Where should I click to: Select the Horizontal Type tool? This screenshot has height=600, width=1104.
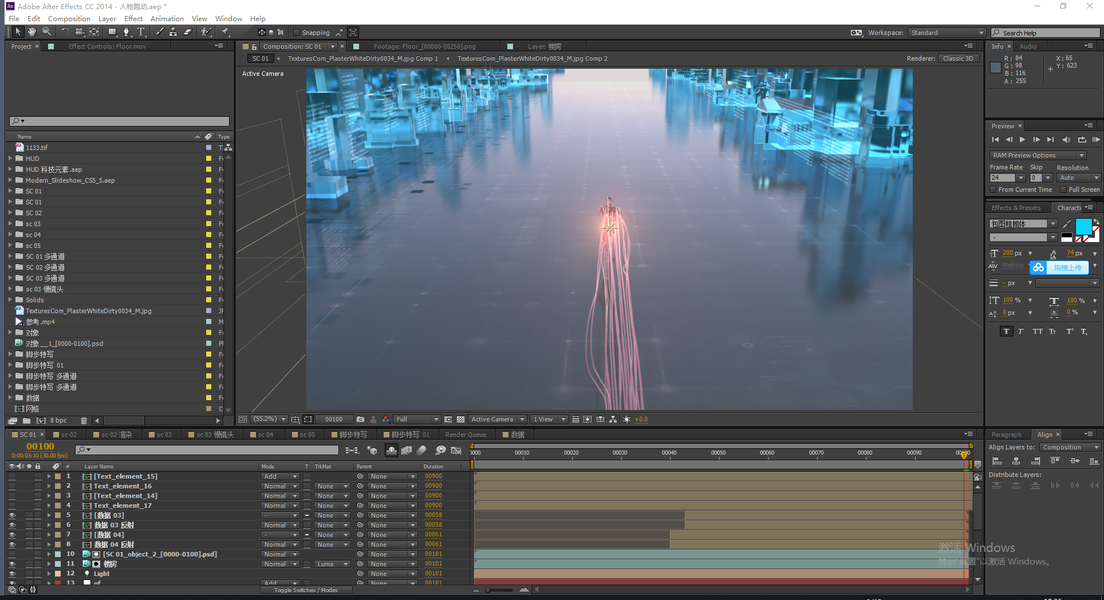click(x=141, y=32)
